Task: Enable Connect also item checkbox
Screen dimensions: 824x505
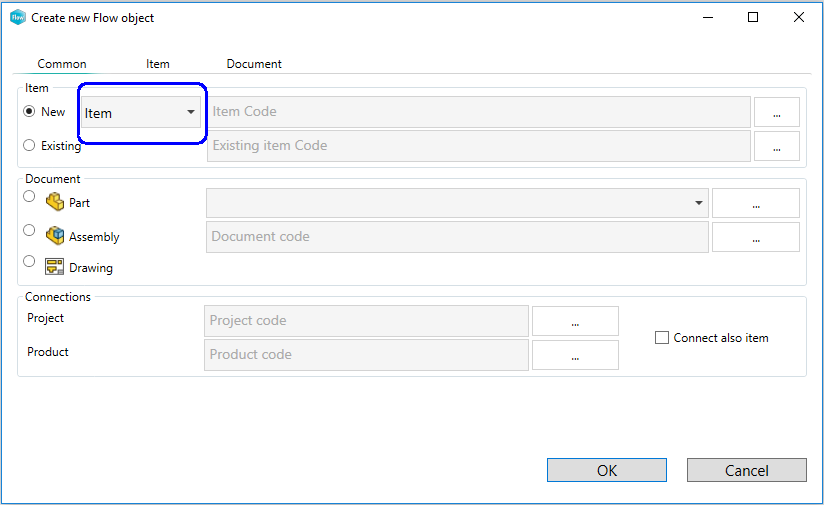Action: click(661, 338)
